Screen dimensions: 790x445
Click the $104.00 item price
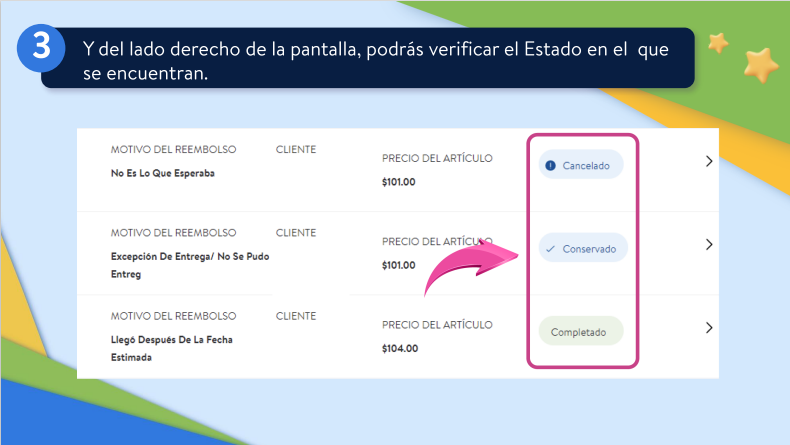pyautogui.click(x=400, y=349)
